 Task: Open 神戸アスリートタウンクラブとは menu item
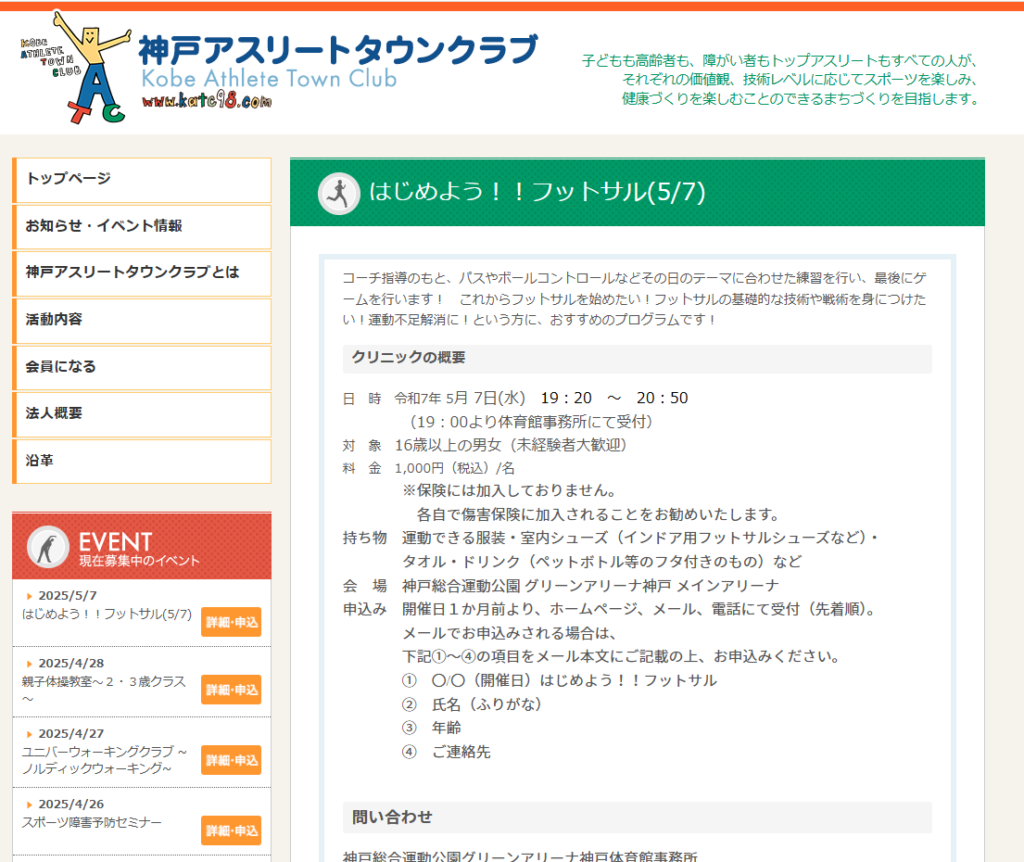click(x=142, y=273)
